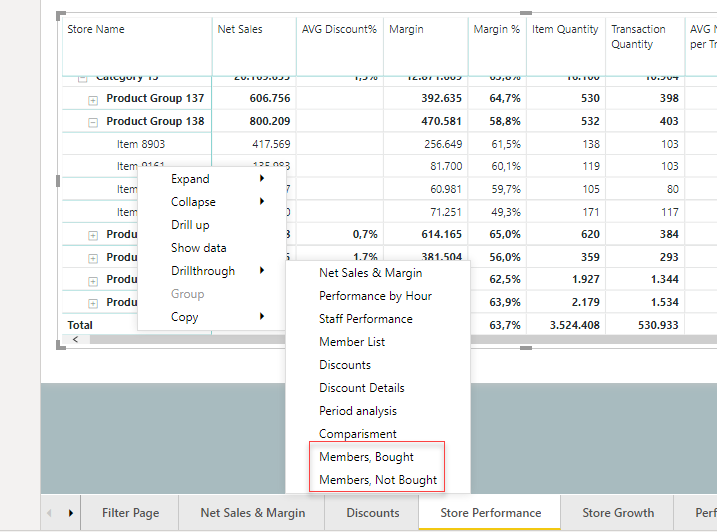717x532 pixels.
Task: Switch to the Filter Page tab
Action: pyautogui.click(x=130, y=513)
